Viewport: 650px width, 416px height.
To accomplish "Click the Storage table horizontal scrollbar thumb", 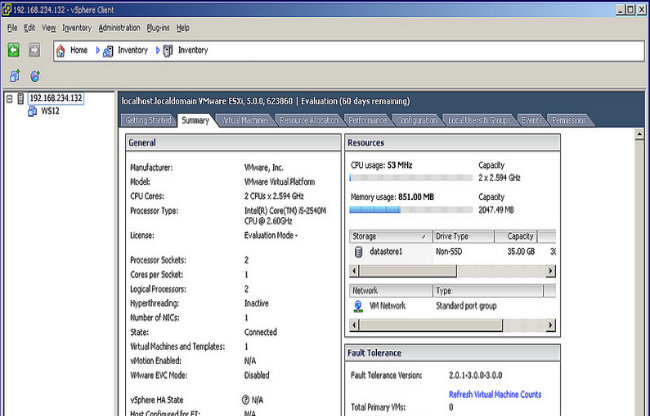I will click(407, 271).
